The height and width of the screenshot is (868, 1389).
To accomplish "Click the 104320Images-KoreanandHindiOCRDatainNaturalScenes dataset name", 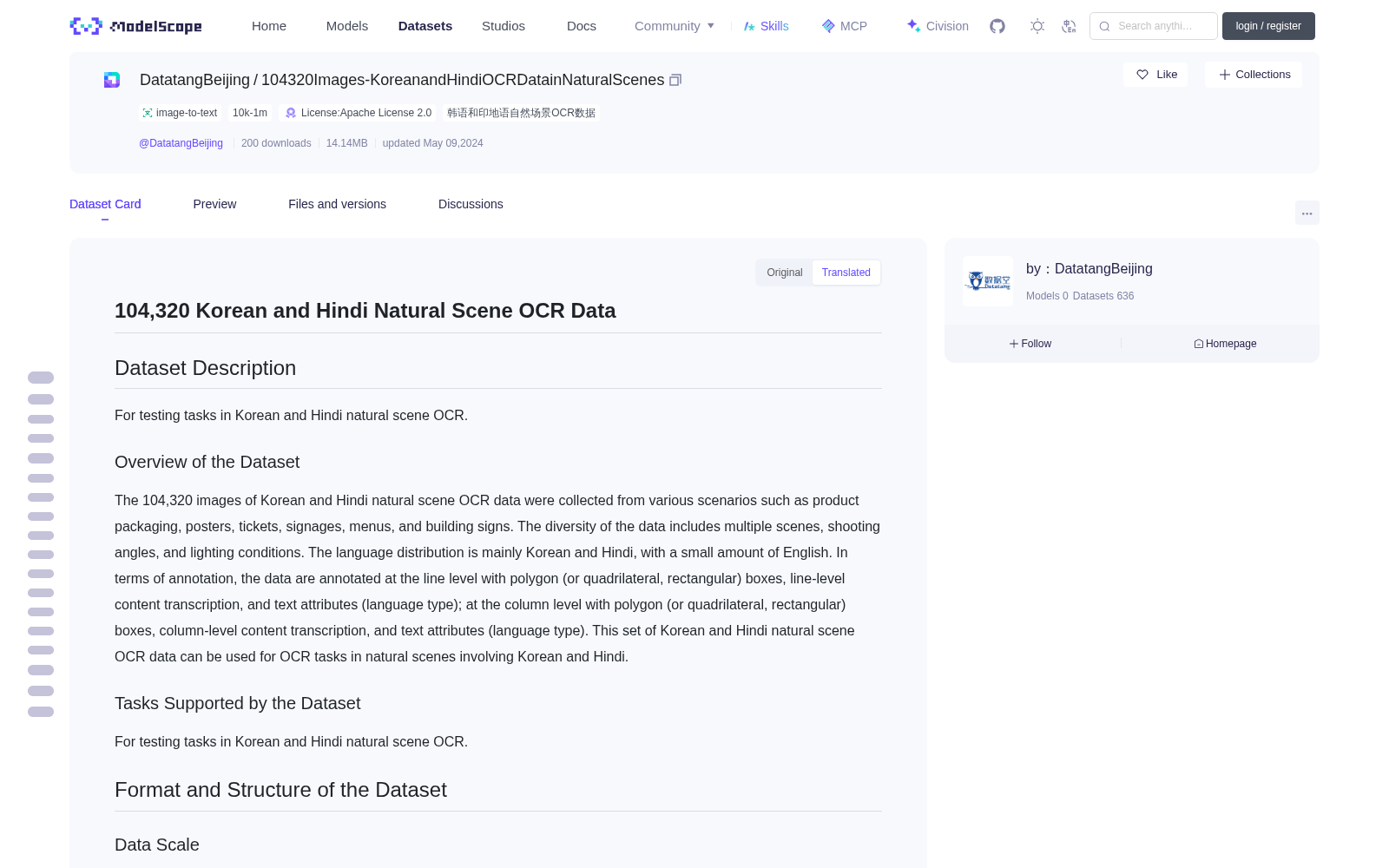I will pos(463,80).
